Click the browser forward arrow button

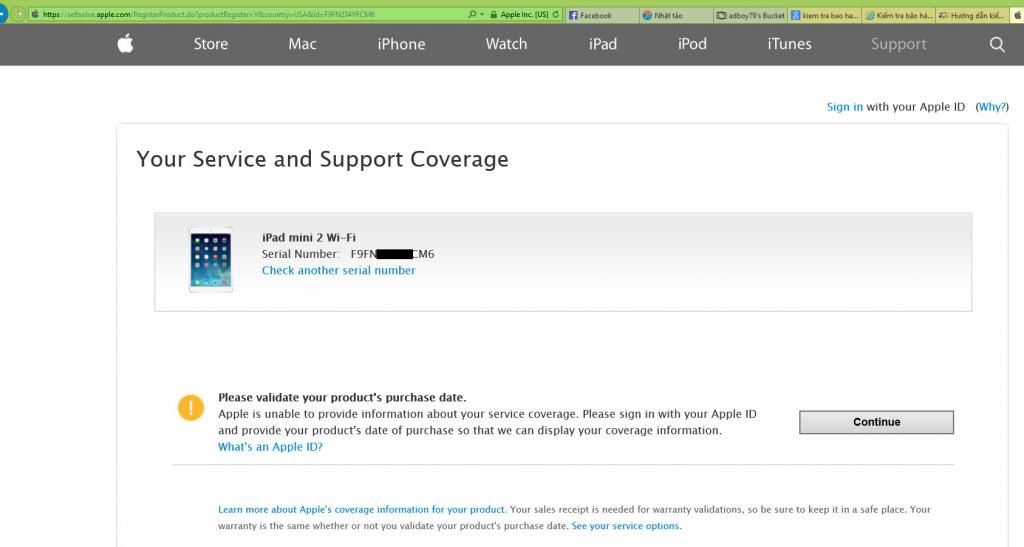click(x=18, y=15)
